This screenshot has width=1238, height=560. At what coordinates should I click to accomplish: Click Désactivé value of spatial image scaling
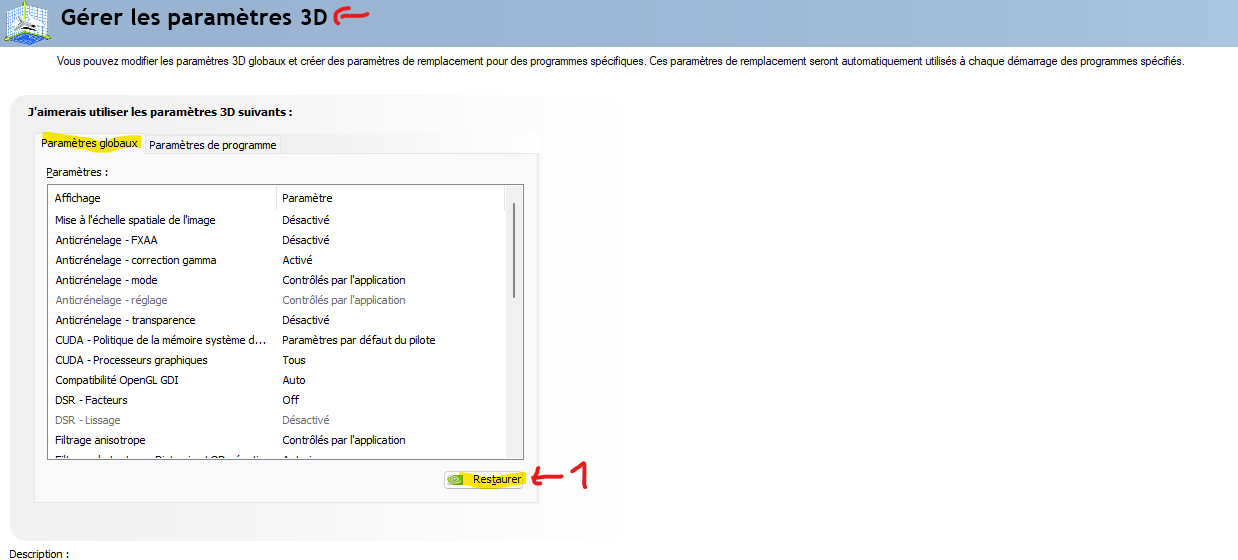[306, 220]
